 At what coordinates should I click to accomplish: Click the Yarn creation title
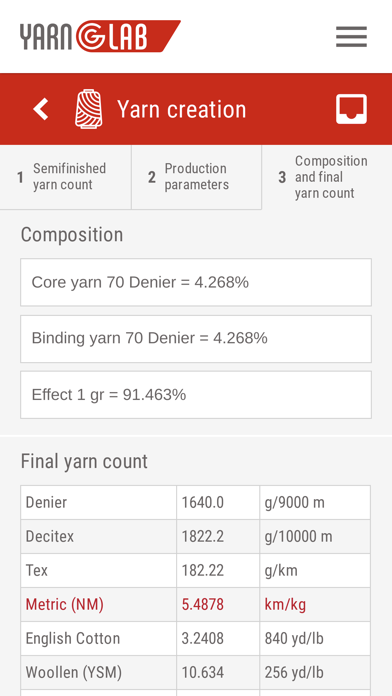click(x=182, y=109)
